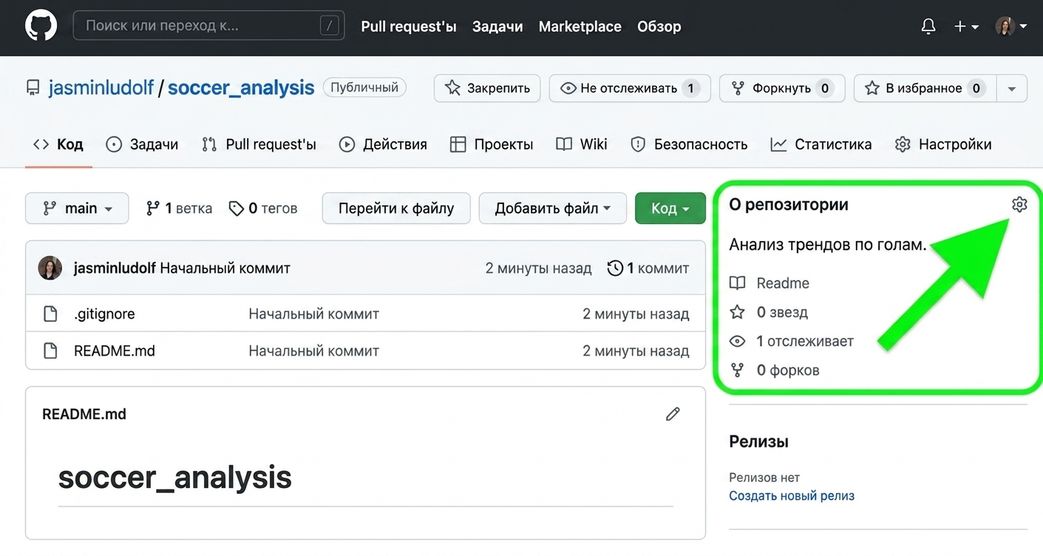Open the green Код dropdown button
1043x556 pixels.
coord(670,208)
